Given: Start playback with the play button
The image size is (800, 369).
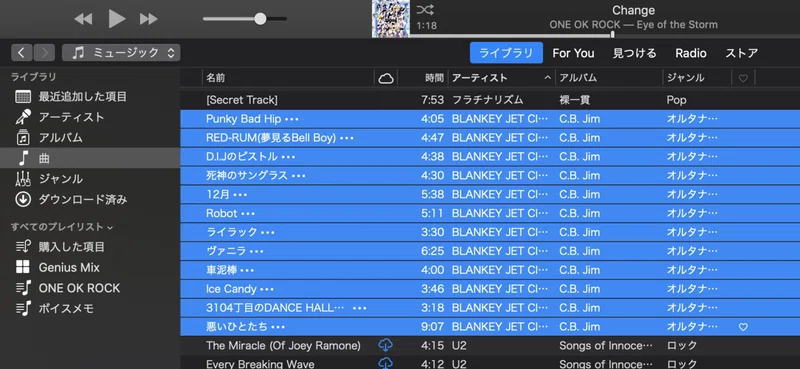Looking at the screenshot, I should pos(117,19).
